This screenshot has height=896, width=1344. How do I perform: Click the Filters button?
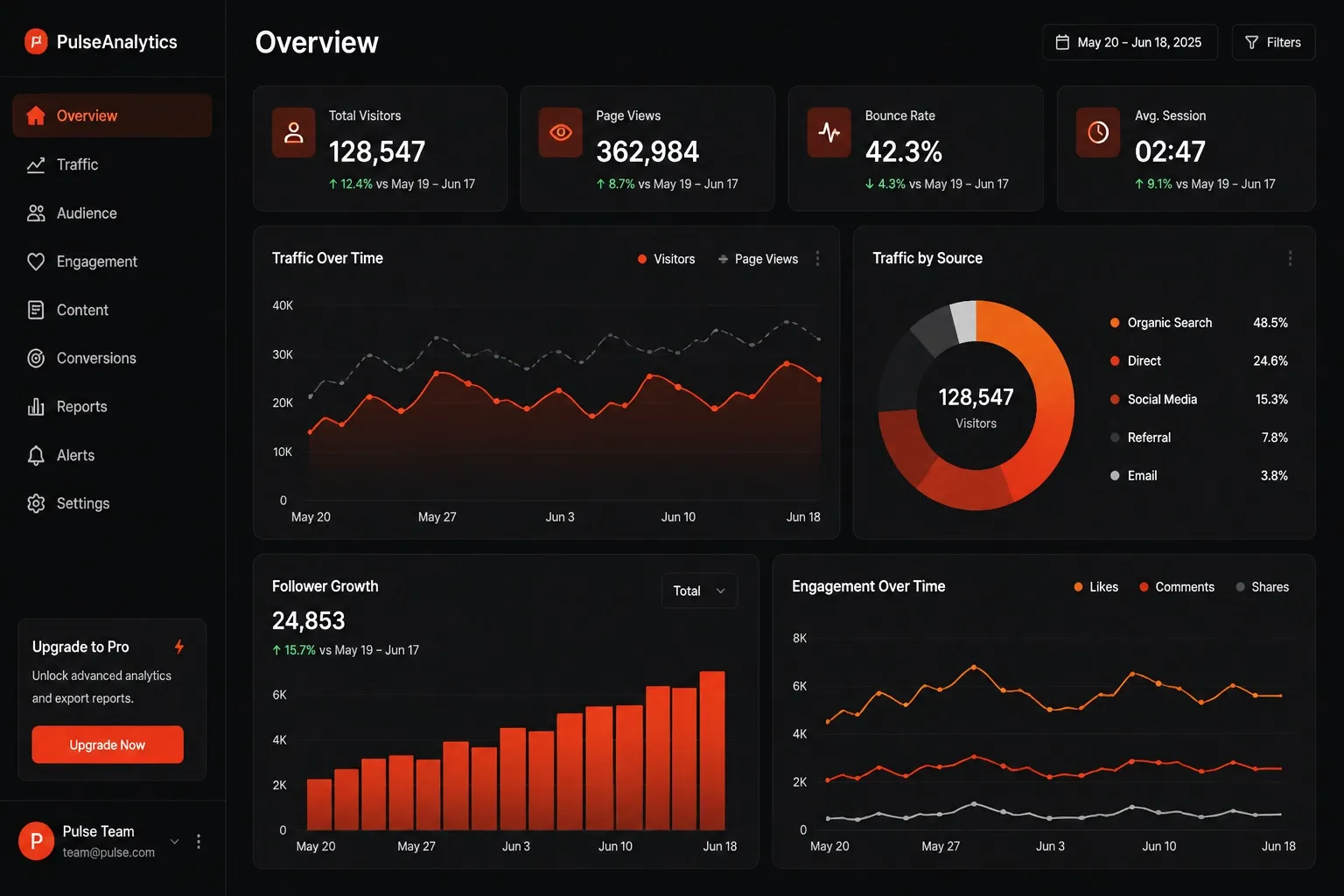point(1273,42)
